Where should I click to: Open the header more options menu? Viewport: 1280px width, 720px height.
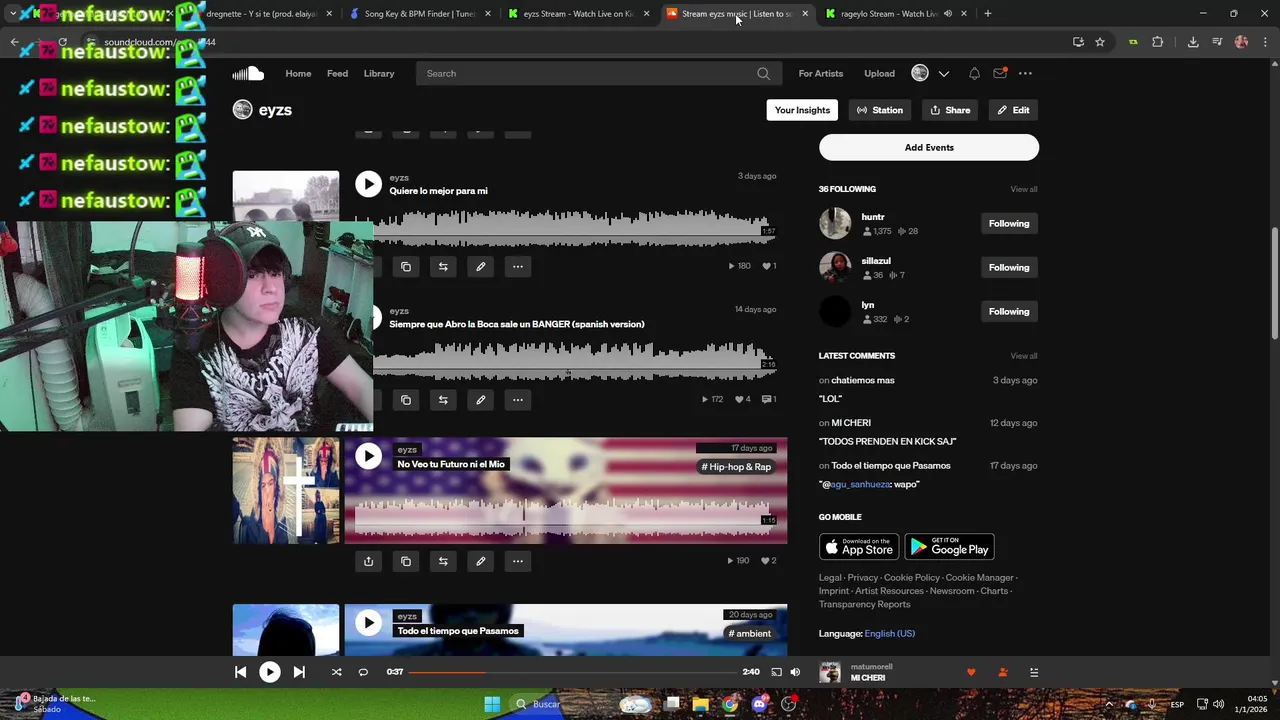click(1025, 73)
